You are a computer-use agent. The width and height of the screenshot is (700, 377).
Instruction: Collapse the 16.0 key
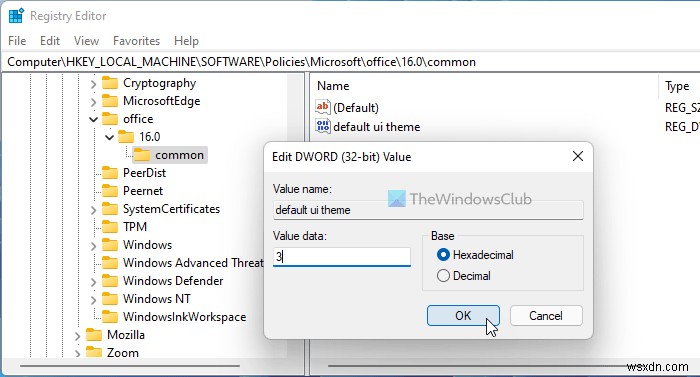(109, 137)
